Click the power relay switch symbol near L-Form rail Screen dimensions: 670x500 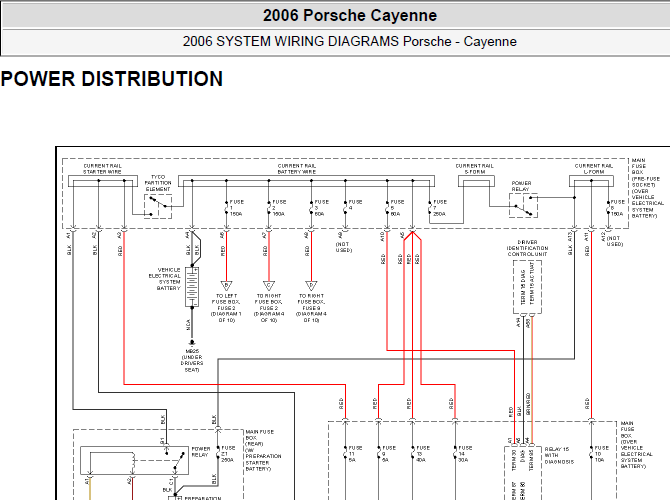523,205
